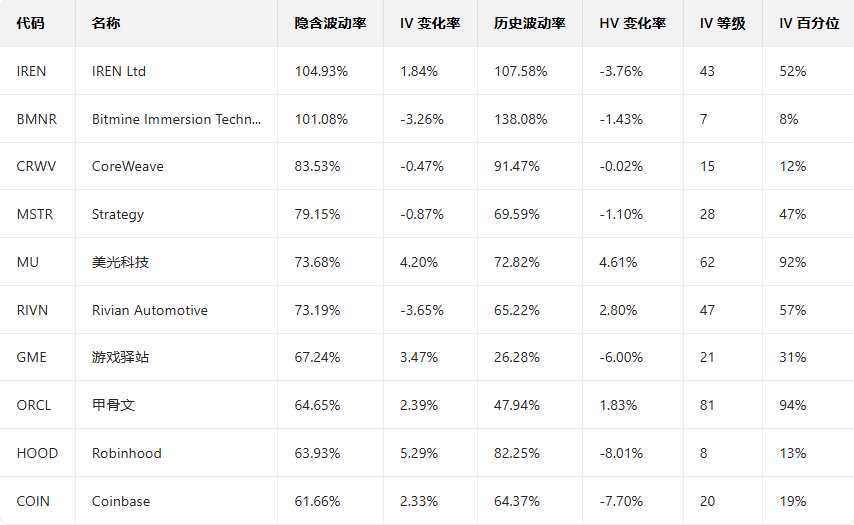854x525 pixels.
Task: Click the HV 变化率 header
Action: coord(632,23)
